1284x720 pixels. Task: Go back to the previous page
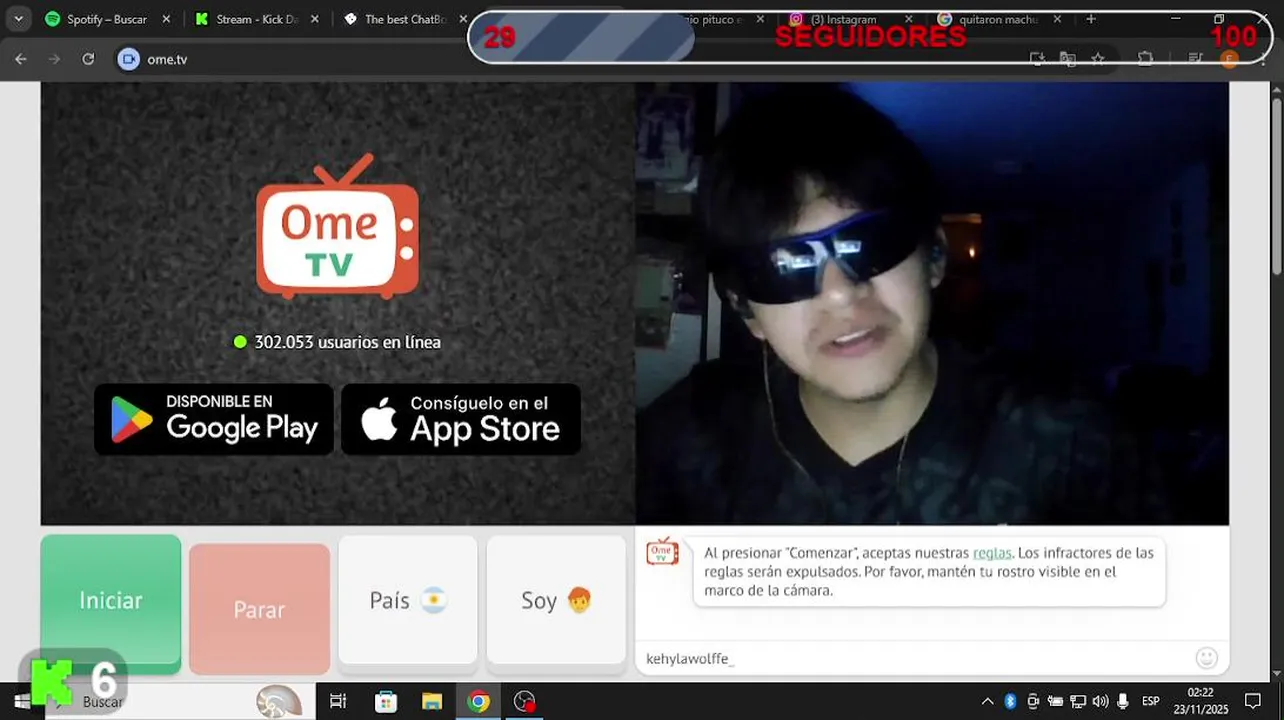(21, 59)
